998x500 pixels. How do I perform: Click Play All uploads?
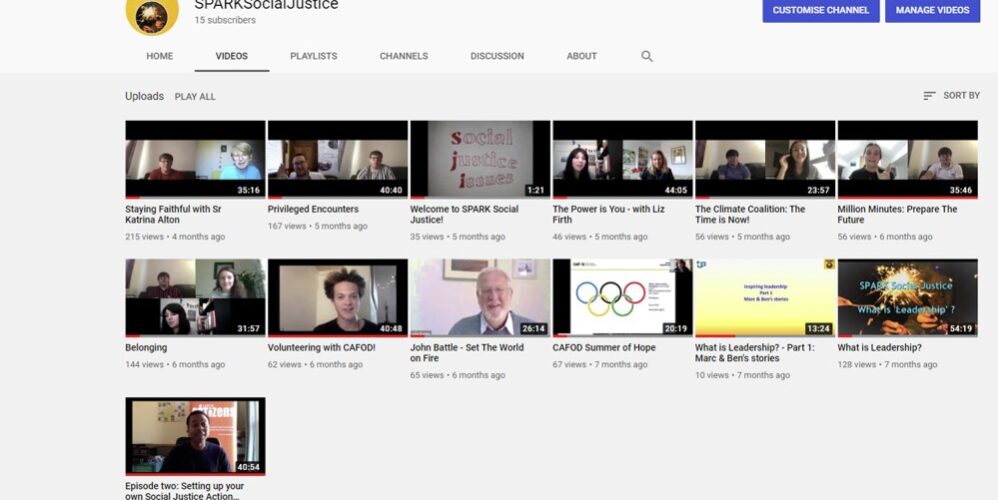click(x=195, y=97)
